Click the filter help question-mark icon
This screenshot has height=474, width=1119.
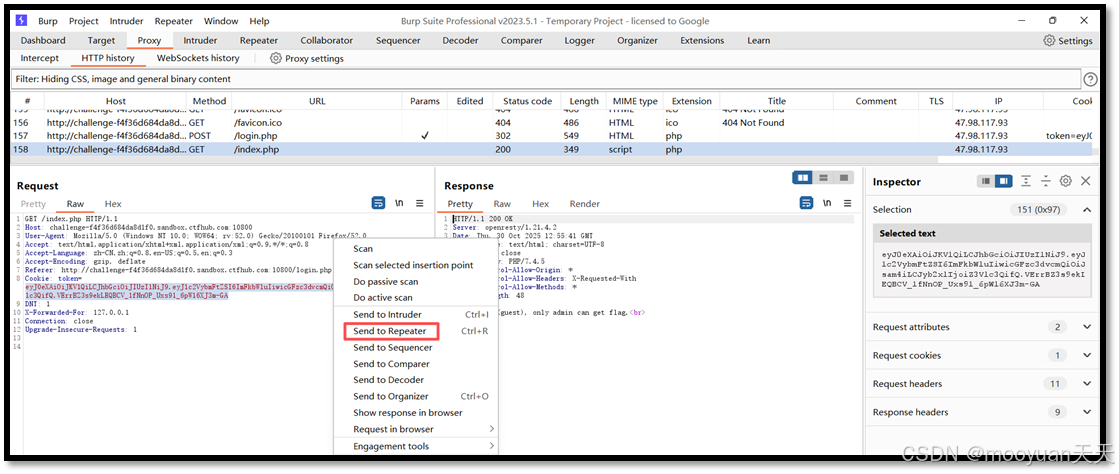tap(1090, 79)
